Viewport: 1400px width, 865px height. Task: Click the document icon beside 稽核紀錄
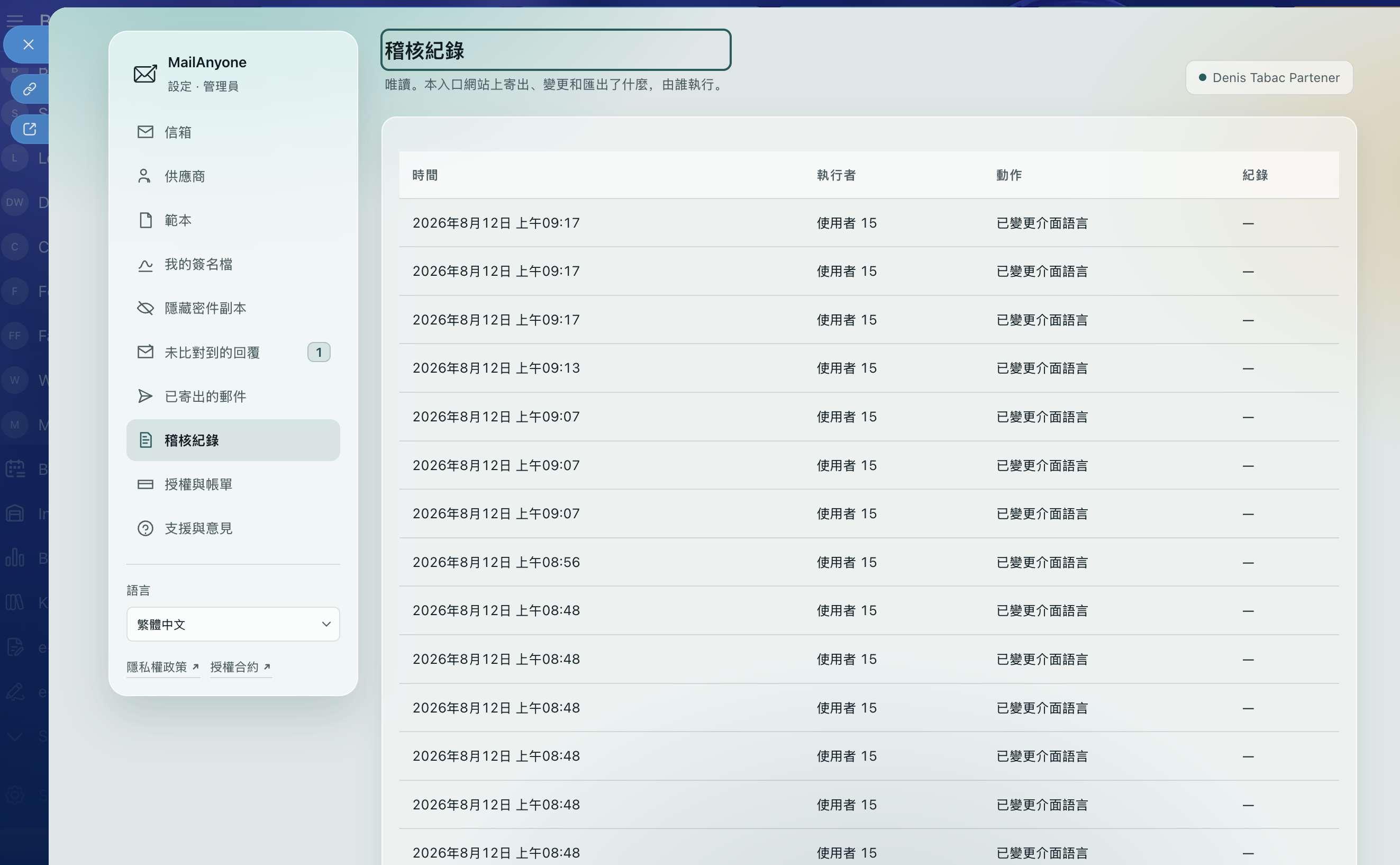pos(145,440)
